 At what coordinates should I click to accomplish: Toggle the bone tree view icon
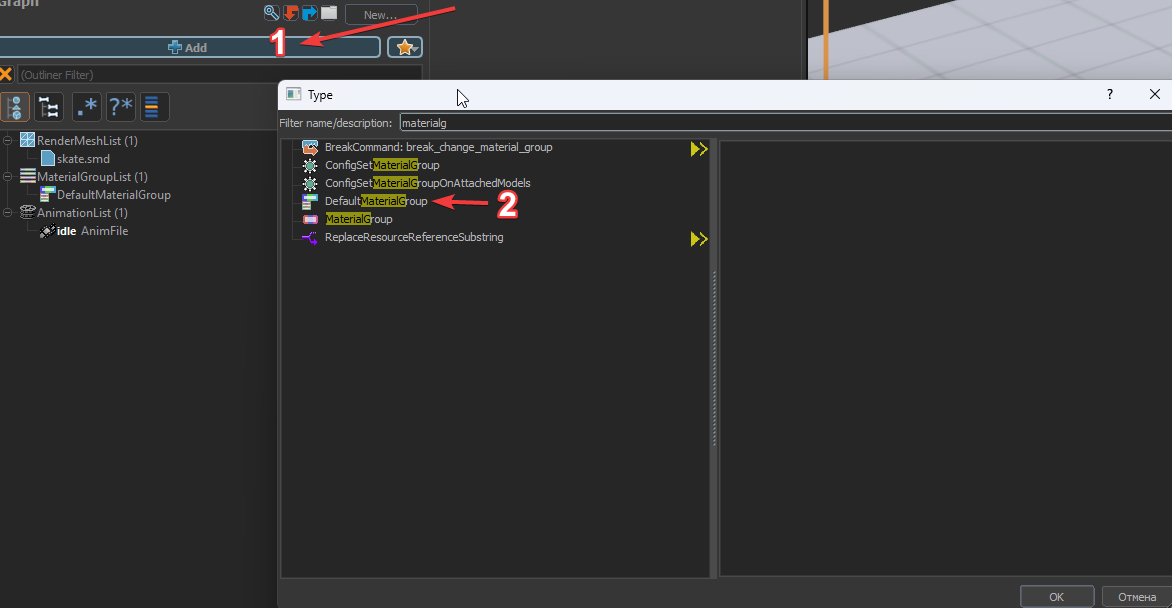(x=49, y=107)
